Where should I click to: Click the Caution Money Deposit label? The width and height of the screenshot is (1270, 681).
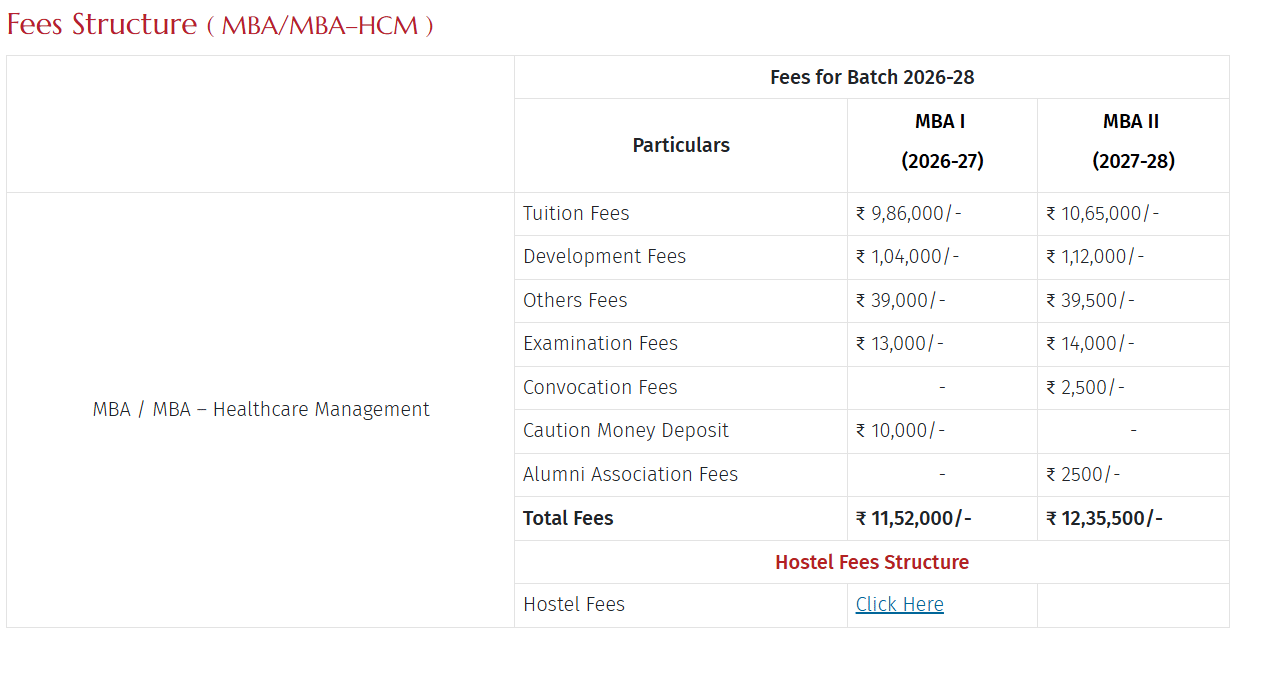pyautogui.click(x=626, y=430)
